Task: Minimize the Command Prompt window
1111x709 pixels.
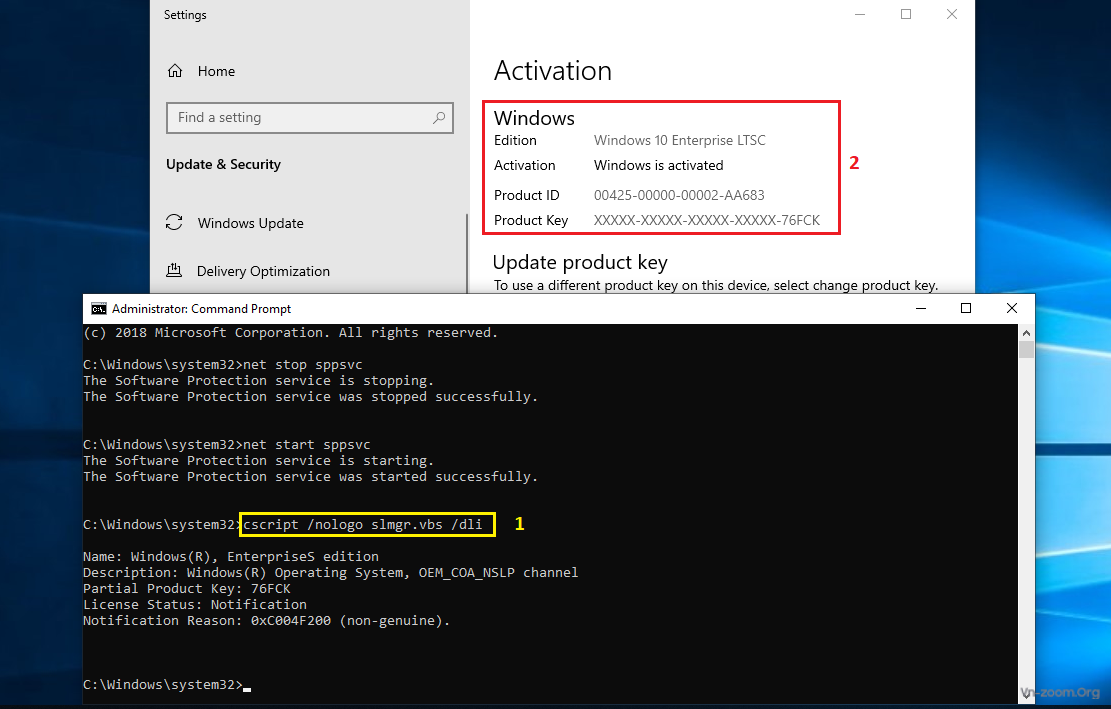Action: pyautogui.click(x=921, y=309)
